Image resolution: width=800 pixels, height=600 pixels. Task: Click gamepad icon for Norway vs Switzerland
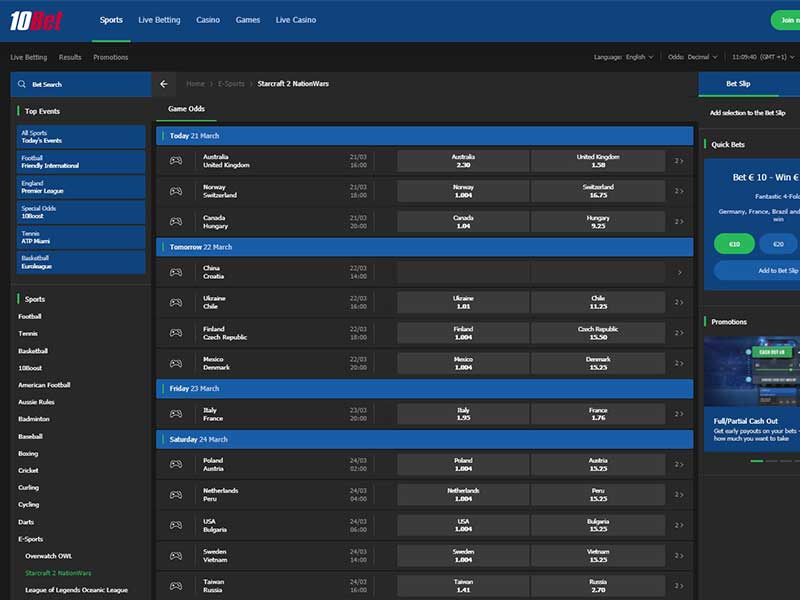(176, 191)
